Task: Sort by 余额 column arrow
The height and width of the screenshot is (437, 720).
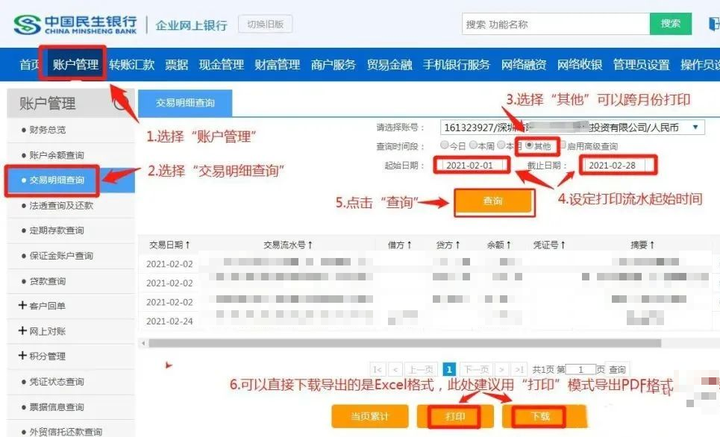Action: point(508,245)
